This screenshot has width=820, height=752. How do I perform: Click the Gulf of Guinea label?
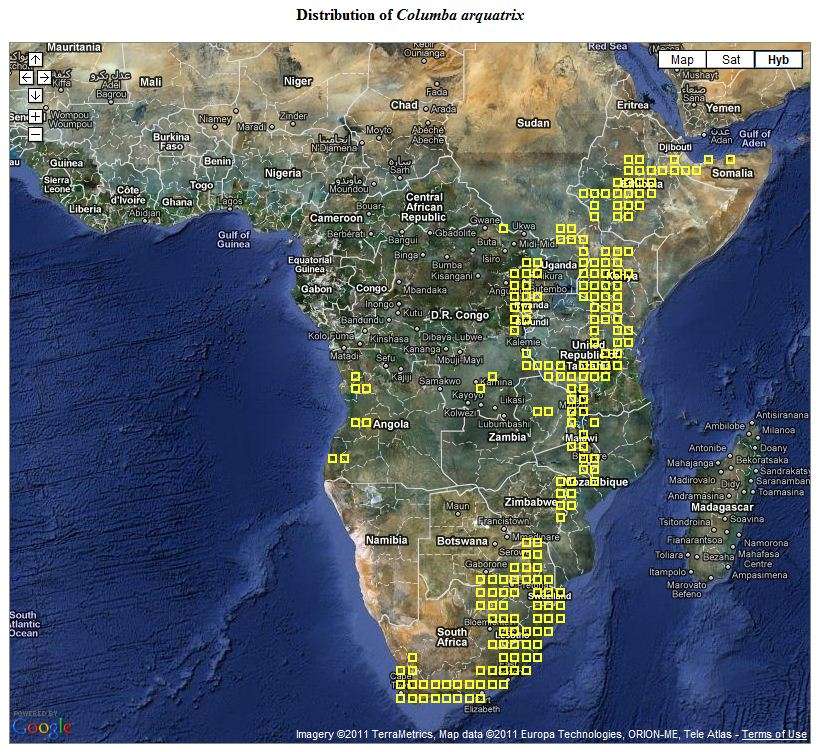[233, 239]
